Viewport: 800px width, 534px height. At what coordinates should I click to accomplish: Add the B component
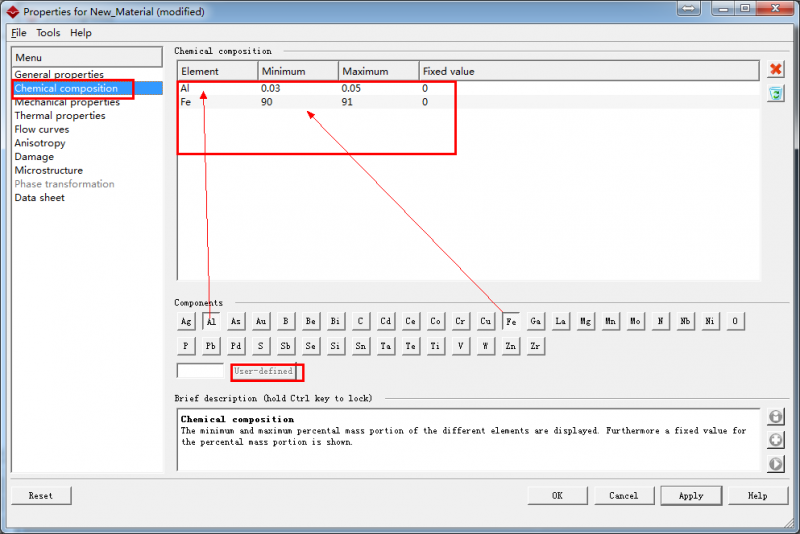pyautogui.click(x=286, y=321)
